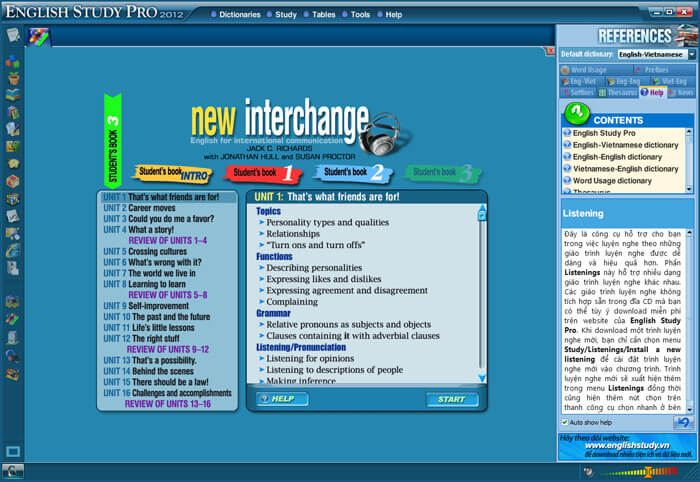The width and height of the screenshot is (700, 482).
Task: Open the Default dictionary dropdown arrow
Action: 692,54
